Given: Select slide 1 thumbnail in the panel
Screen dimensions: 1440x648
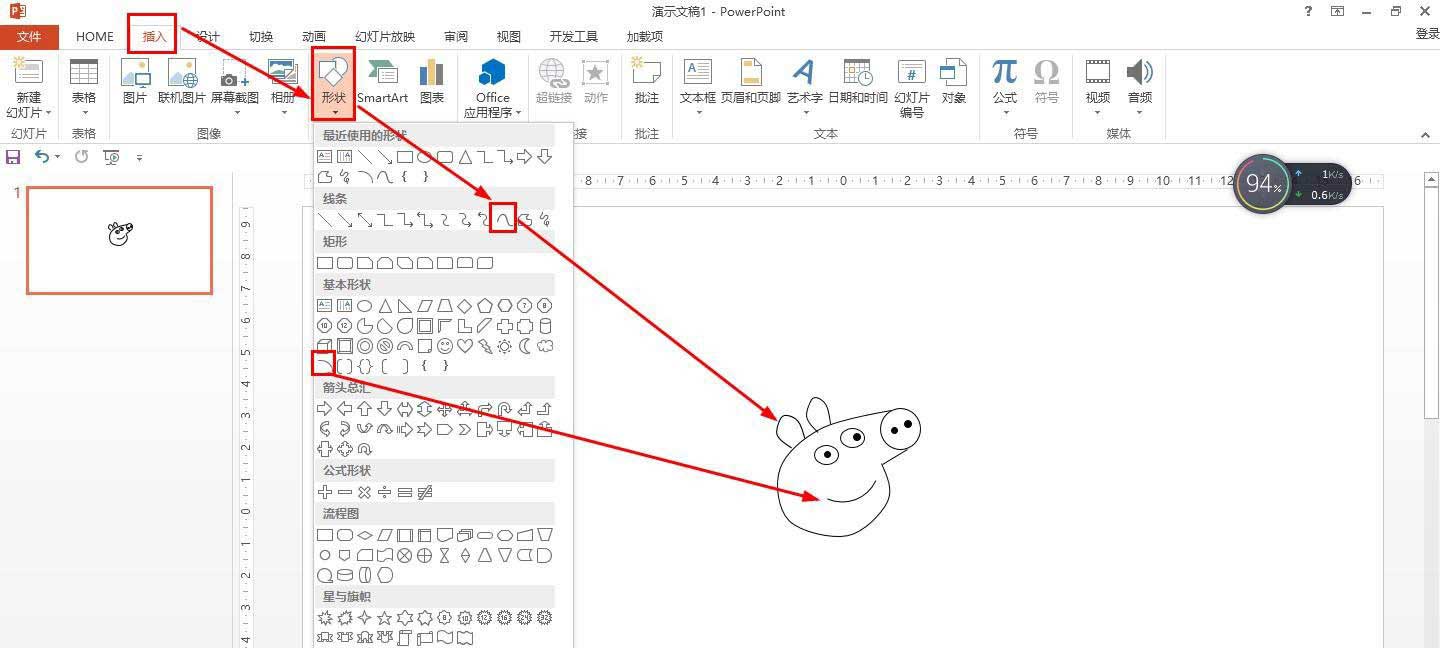Looking at the screenshot, I should click(x=119, y=240).
